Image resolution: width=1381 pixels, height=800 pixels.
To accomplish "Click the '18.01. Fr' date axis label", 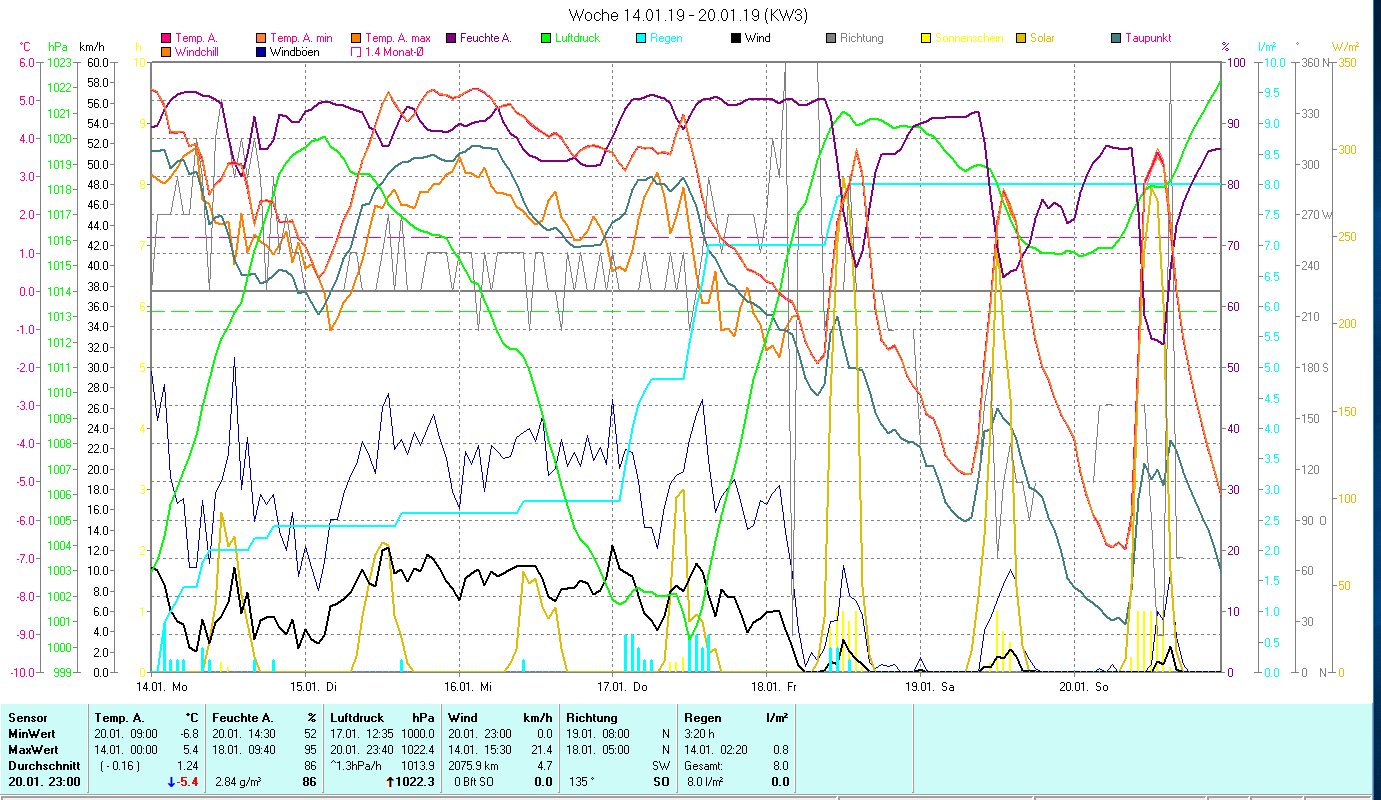I will (776, 687).
